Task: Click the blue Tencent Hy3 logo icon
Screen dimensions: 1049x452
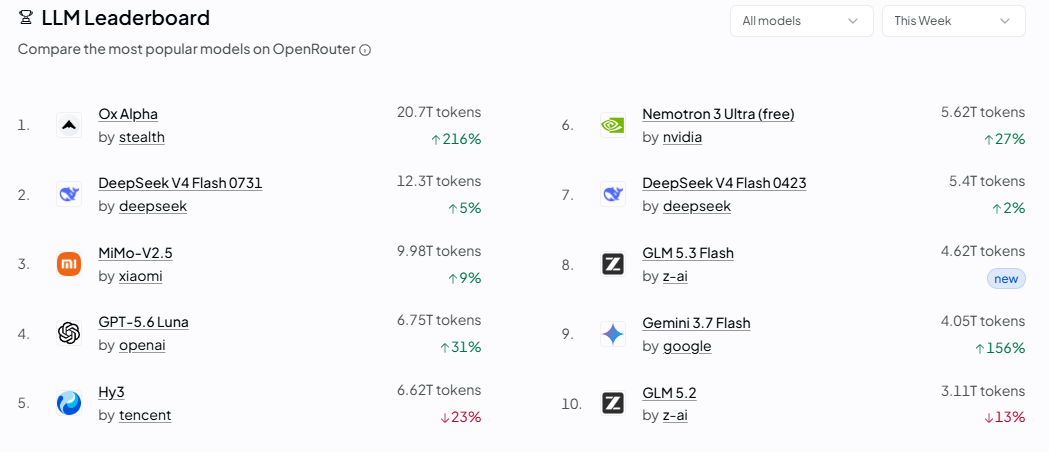Action: [x=69, y=403]
